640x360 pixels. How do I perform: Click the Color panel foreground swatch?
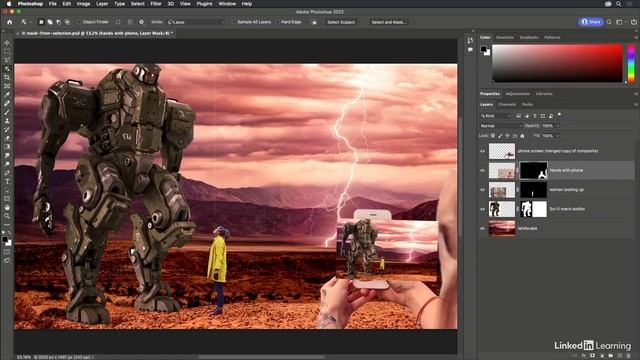pyautogui.click(x=484, y=49)
